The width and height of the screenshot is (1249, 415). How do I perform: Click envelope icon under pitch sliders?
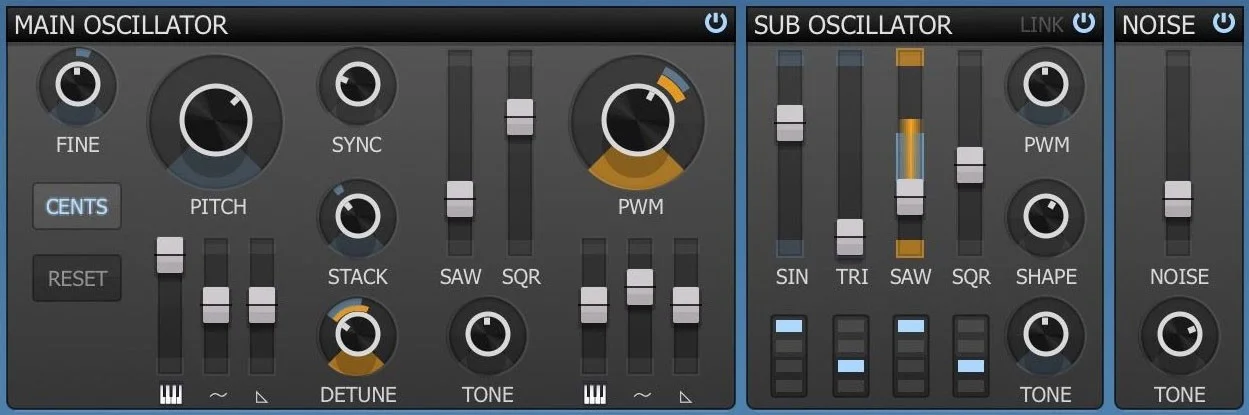[x=262, y=397]
